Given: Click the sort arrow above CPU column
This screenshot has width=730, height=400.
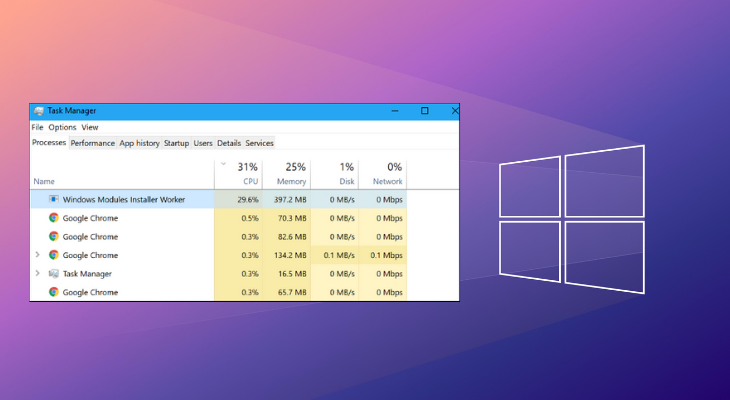Looking at the screenshot, I should pyautogui.click(x=223, y=163).
